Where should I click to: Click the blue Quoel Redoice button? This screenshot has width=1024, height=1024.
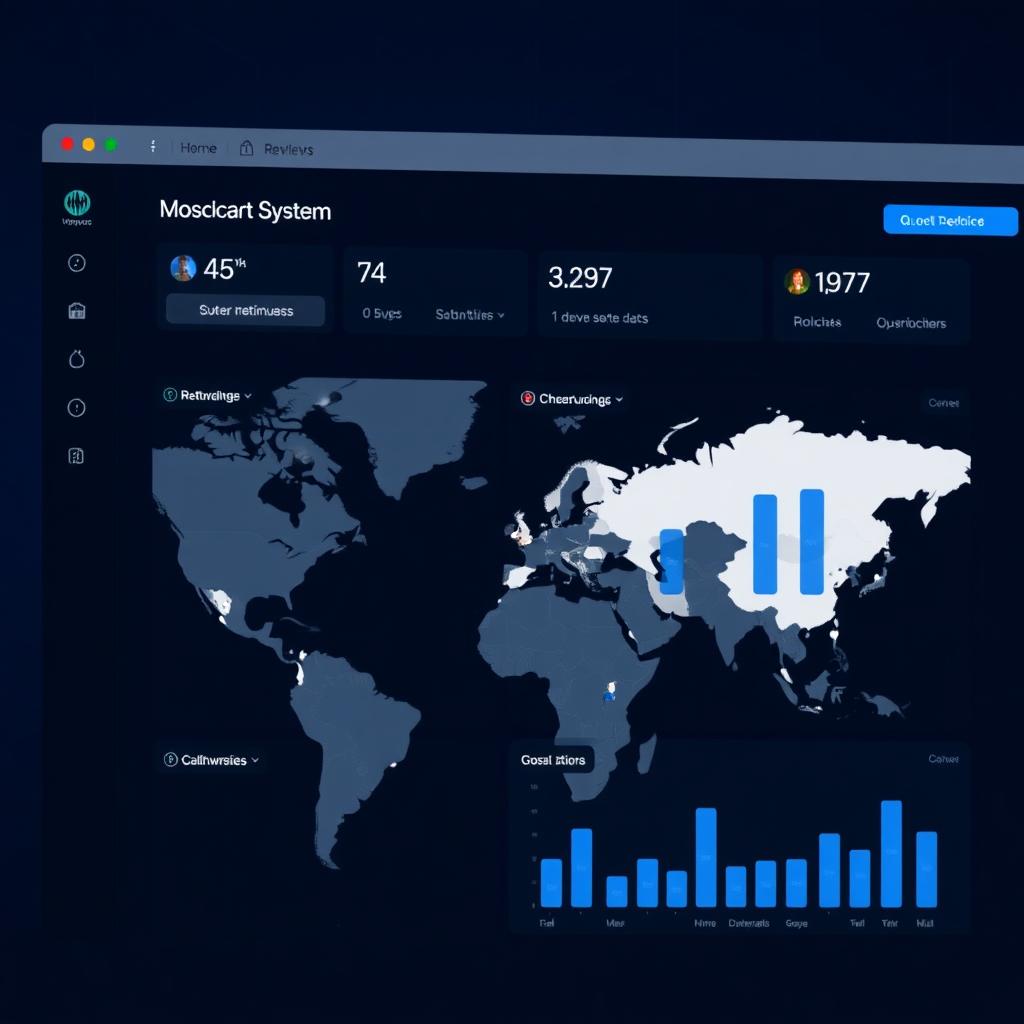(949, 221)
